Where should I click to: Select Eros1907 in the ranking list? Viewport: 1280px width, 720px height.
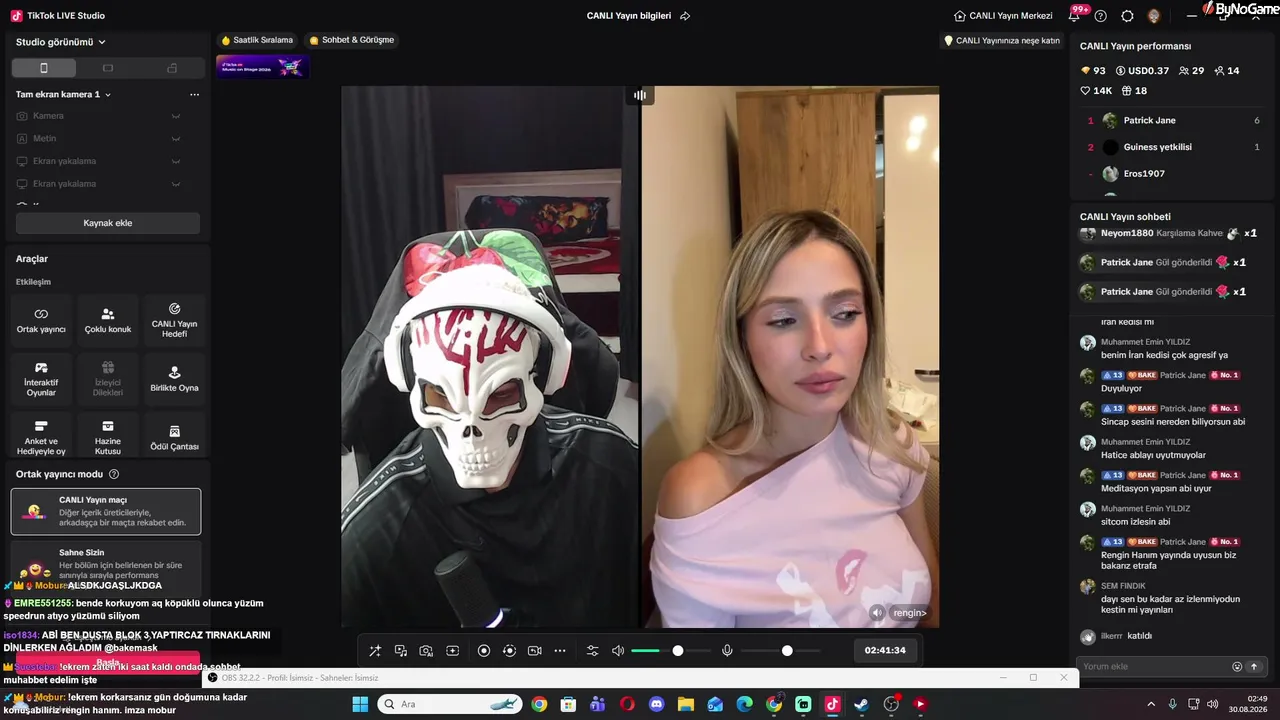[x=1172, y=174]
